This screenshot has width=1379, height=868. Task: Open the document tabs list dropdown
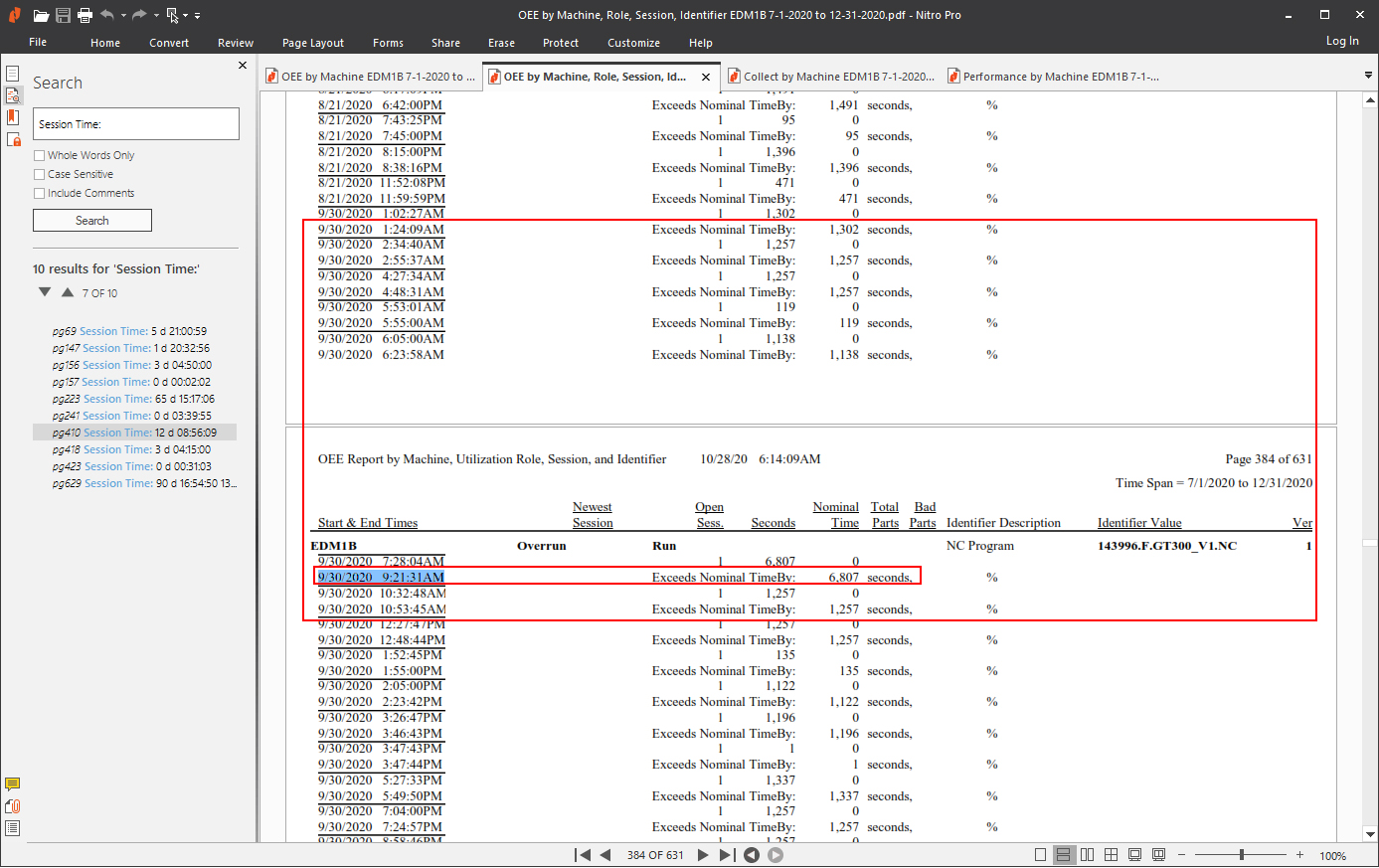coord(1369,76)
